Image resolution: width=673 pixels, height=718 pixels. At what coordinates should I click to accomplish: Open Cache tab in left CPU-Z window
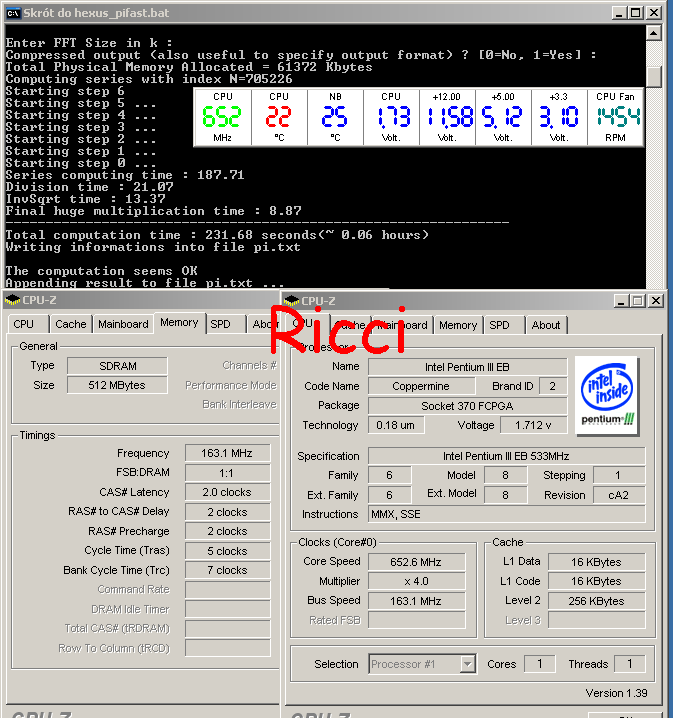[x=71, y=324]
